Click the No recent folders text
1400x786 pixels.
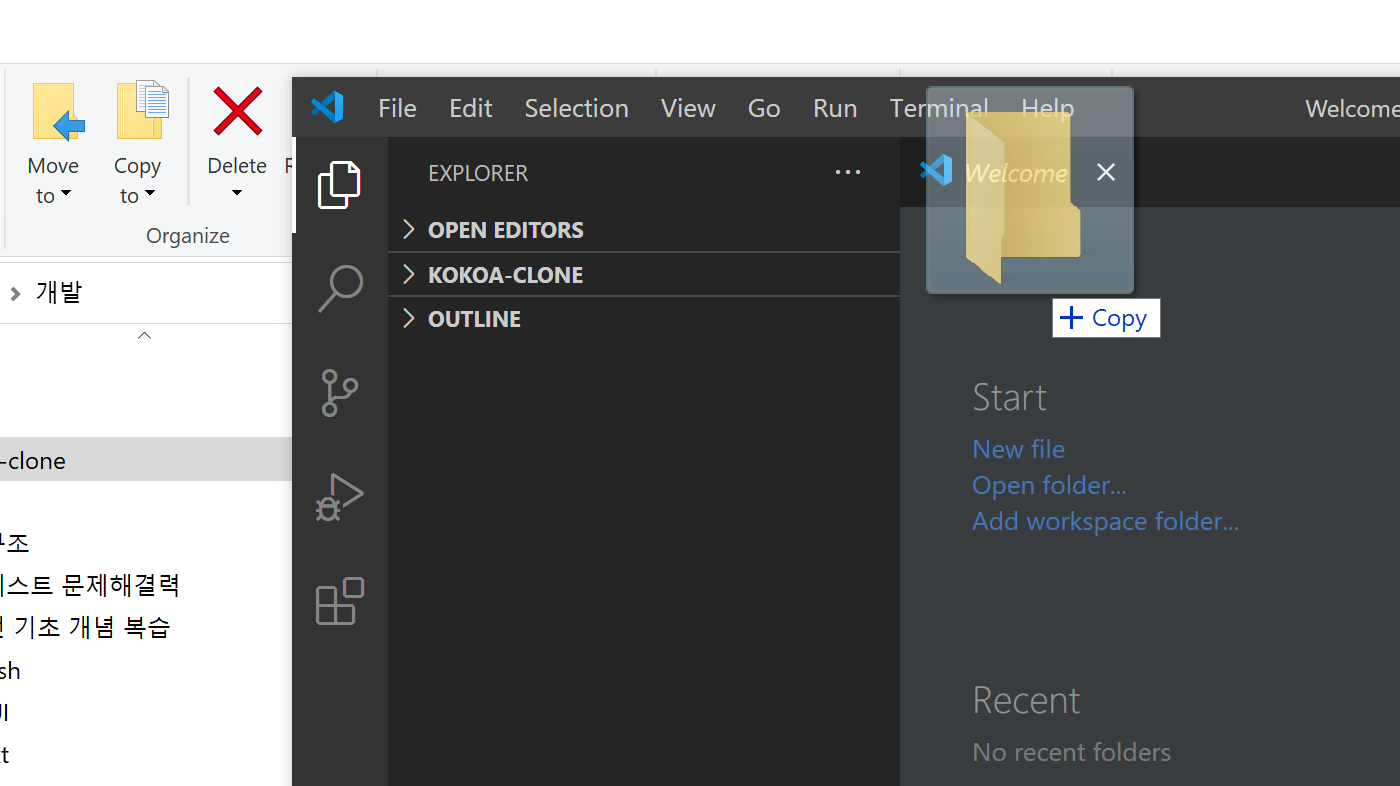pyautogui.click(x=1071, y=752)
